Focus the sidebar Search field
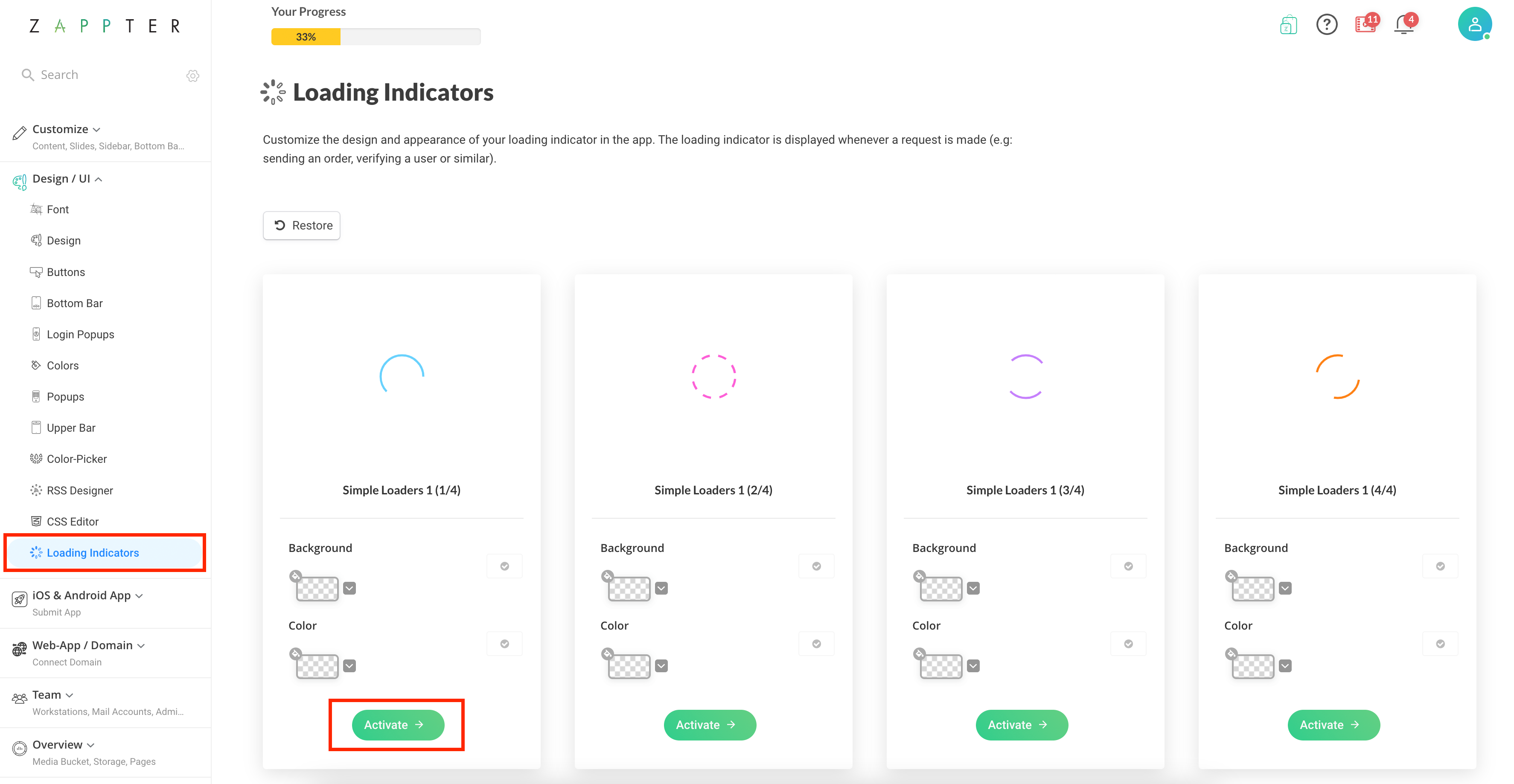 click(x=103, y=75)
